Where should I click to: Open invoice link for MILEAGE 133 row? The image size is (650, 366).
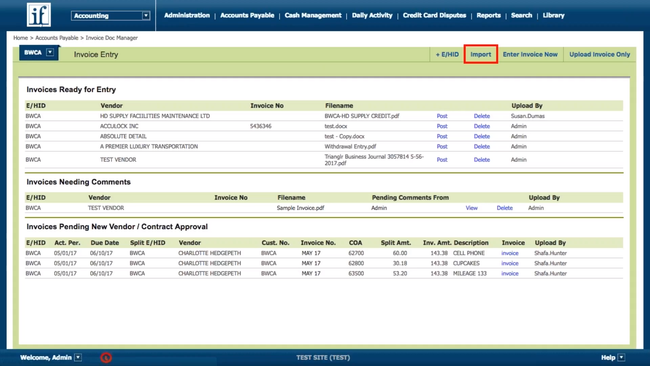(x=510, y=274)
